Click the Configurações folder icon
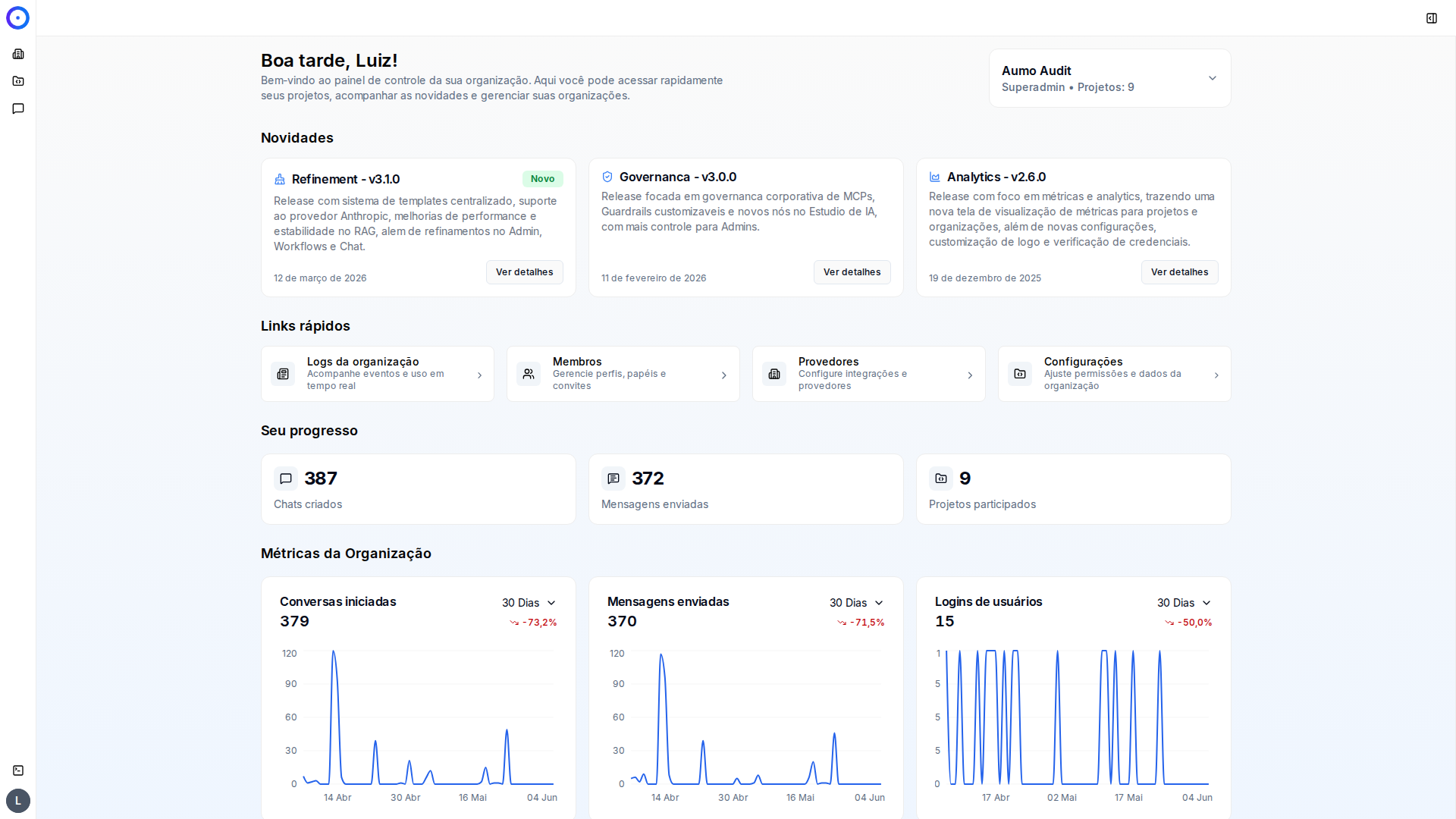 point(1020,374)
